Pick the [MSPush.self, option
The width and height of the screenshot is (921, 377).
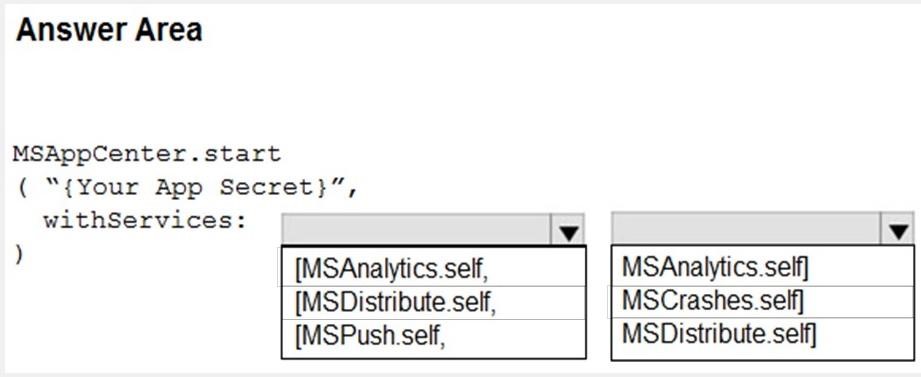[433, 336]
